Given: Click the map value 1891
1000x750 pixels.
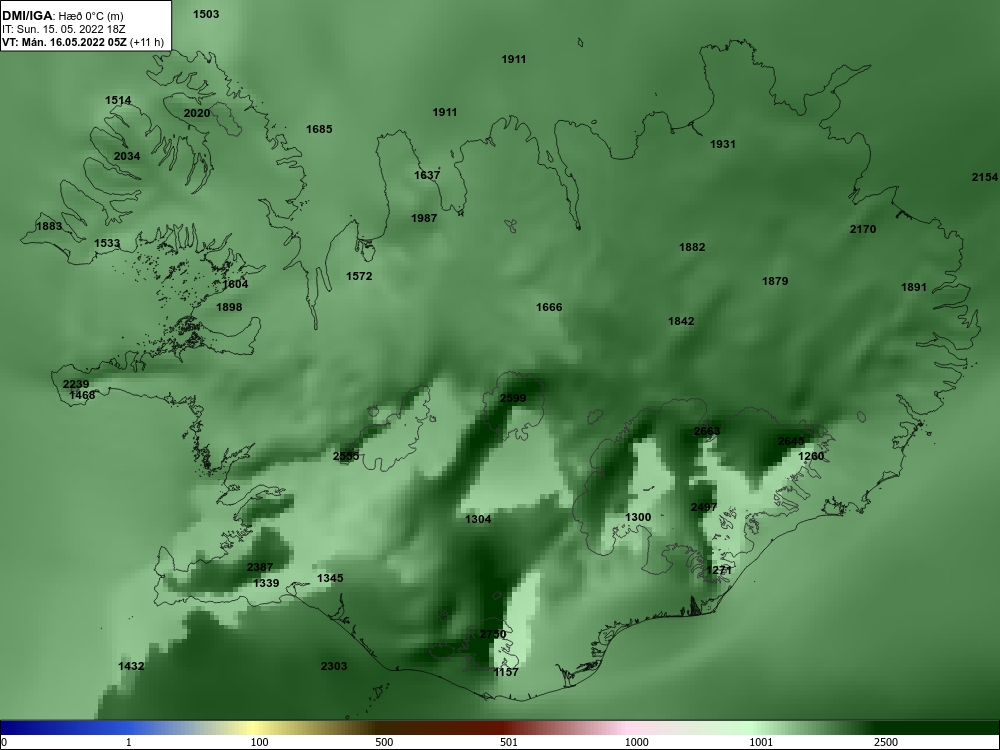Looking at the screenshot, I should [913, 287].
